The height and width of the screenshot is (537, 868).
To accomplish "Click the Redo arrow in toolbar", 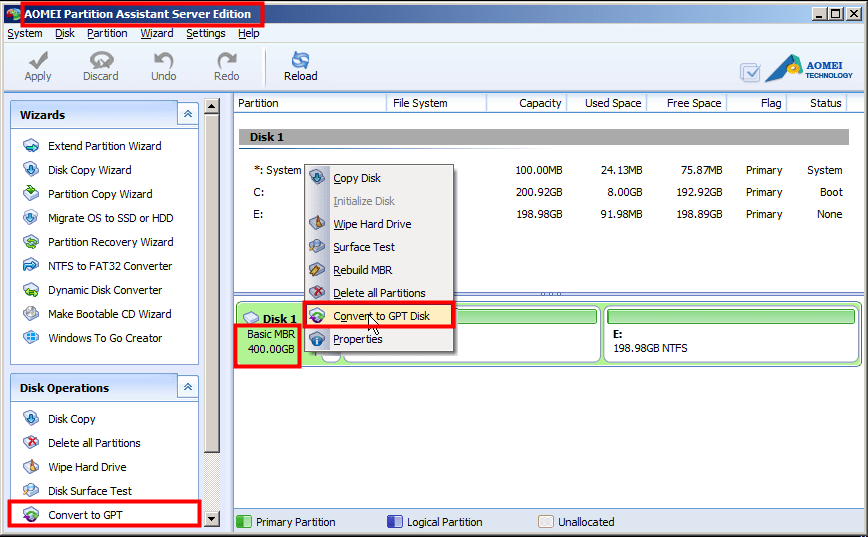I will 226,67.
